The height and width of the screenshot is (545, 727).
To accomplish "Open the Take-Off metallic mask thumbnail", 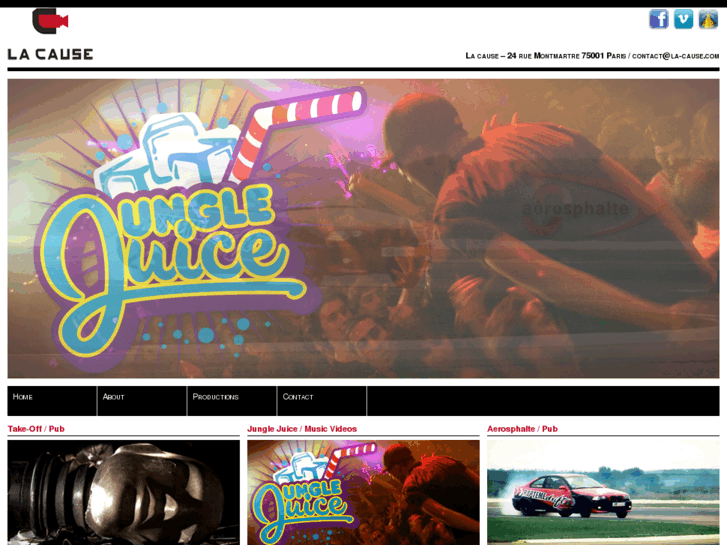I will (x=123, y=493).
